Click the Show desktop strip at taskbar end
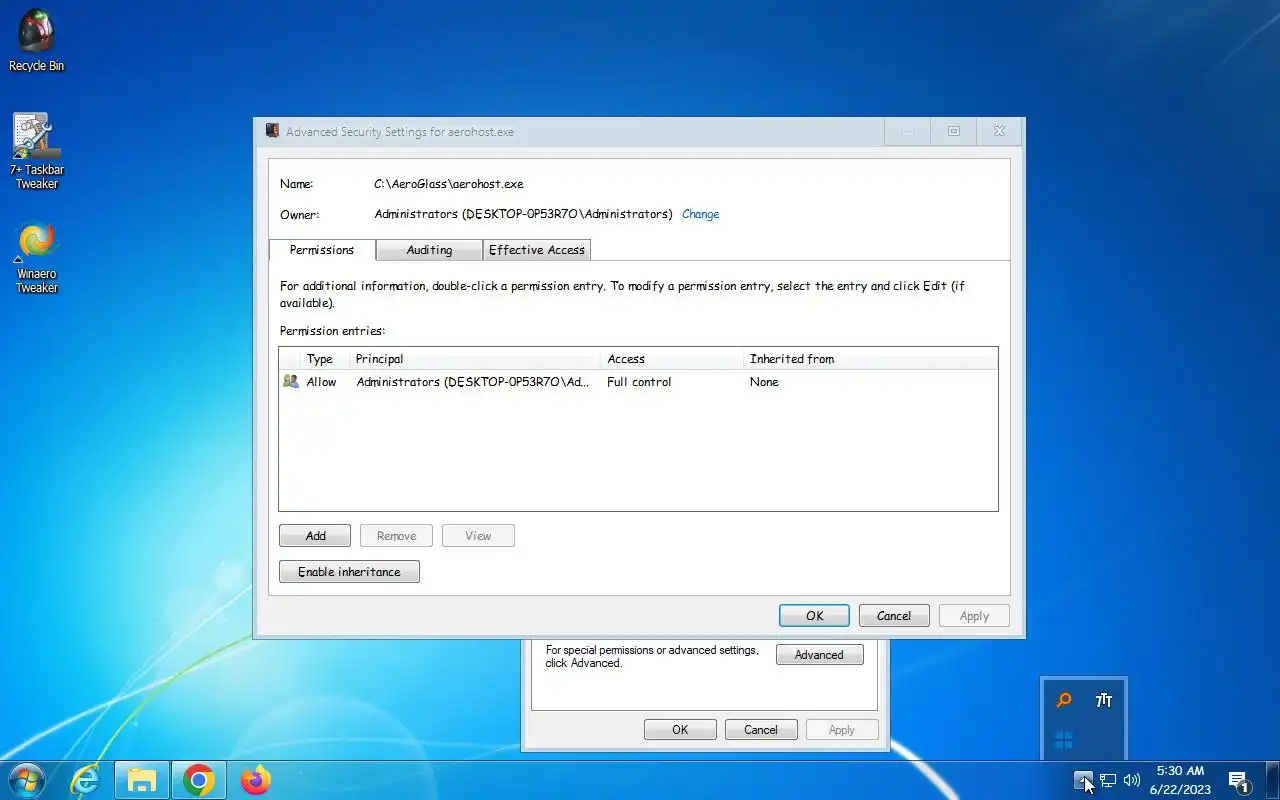This screenshot has width=1280, height=800. [x=1273, y=780]
